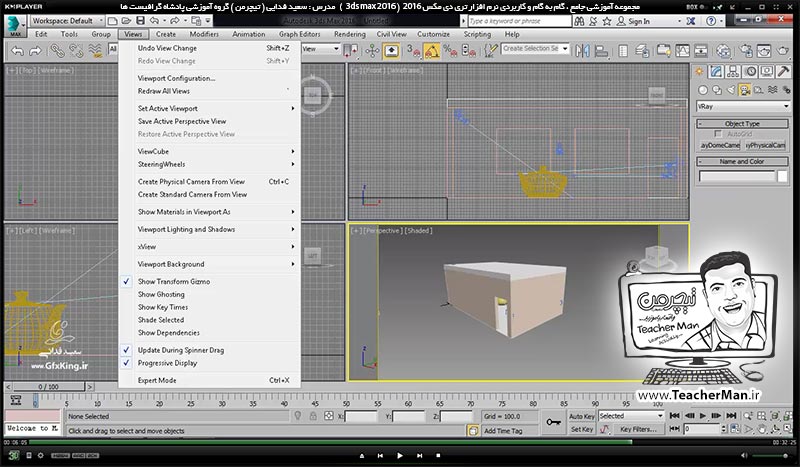The width and height of the screenshot is (800, 467).
Task: Click the Redo arrow on main toolbar
Action: [x=35, y=51]
